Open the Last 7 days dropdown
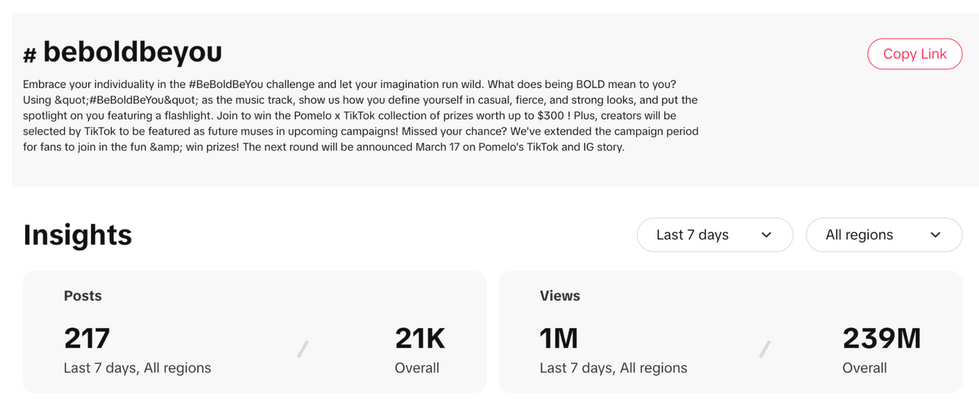 pos(714,235)
